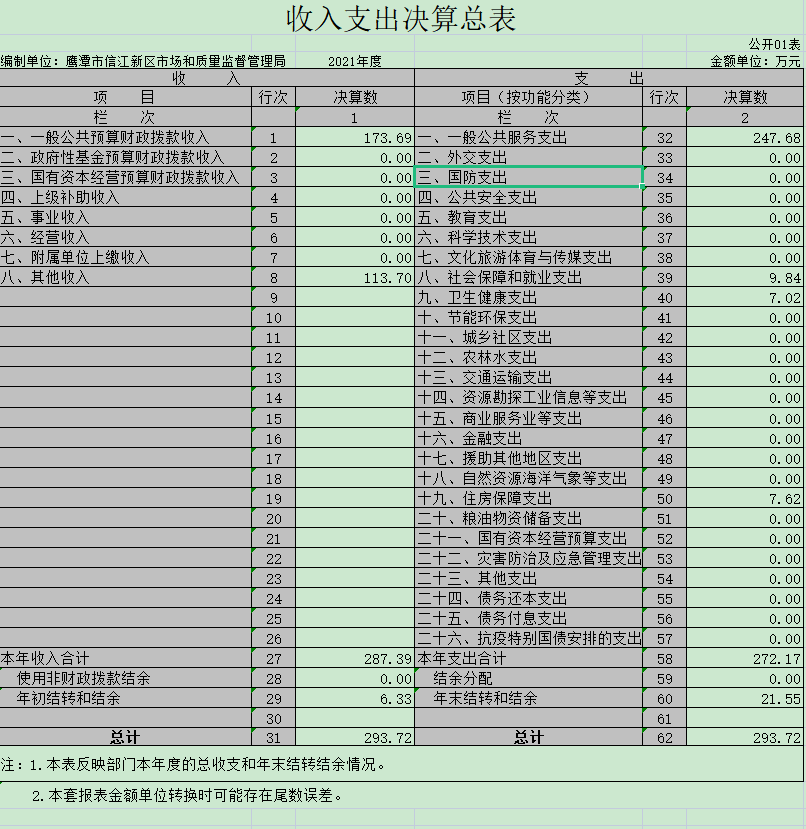The image size is (806, 829).
Task: Click cell 四、上级补助收入
Action: point(125,198)
